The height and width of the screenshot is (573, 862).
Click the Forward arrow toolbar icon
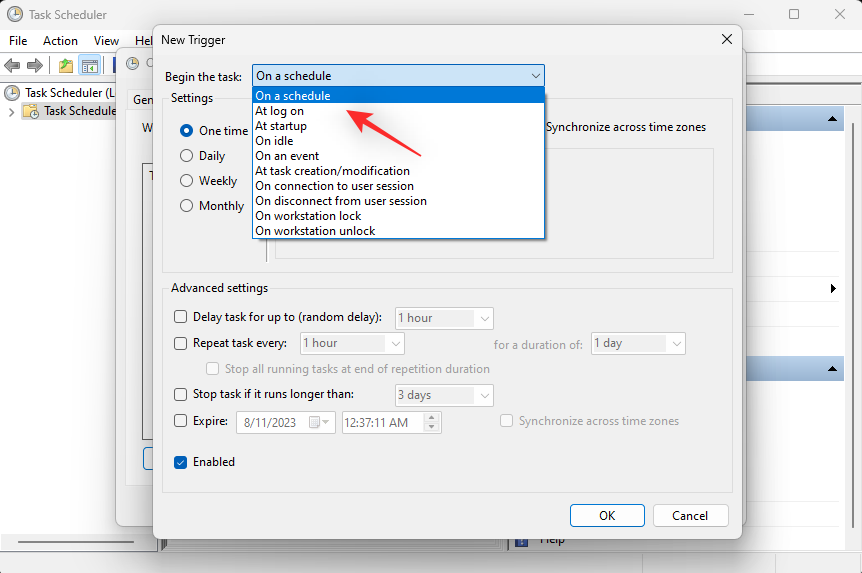tap(35, 66)
